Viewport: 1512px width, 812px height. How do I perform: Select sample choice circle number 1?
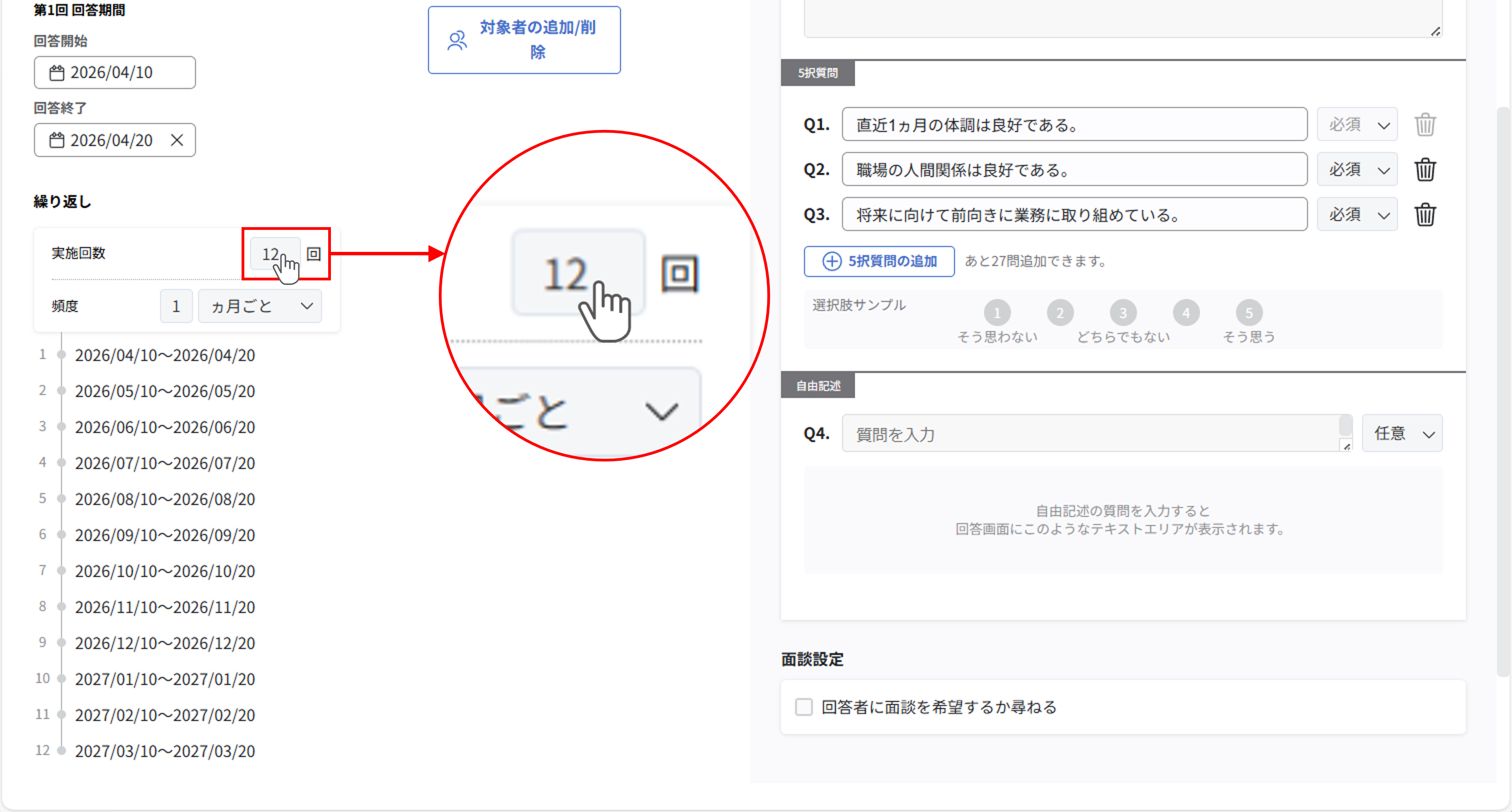[997, 313]
